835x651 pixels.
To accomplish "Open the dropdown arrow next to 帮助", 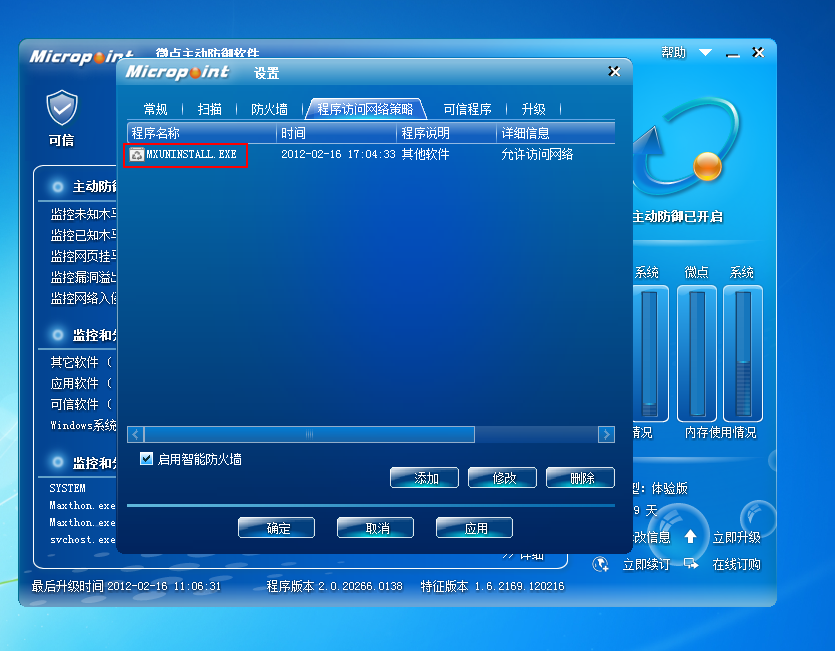I will click(x=706, y=52).
